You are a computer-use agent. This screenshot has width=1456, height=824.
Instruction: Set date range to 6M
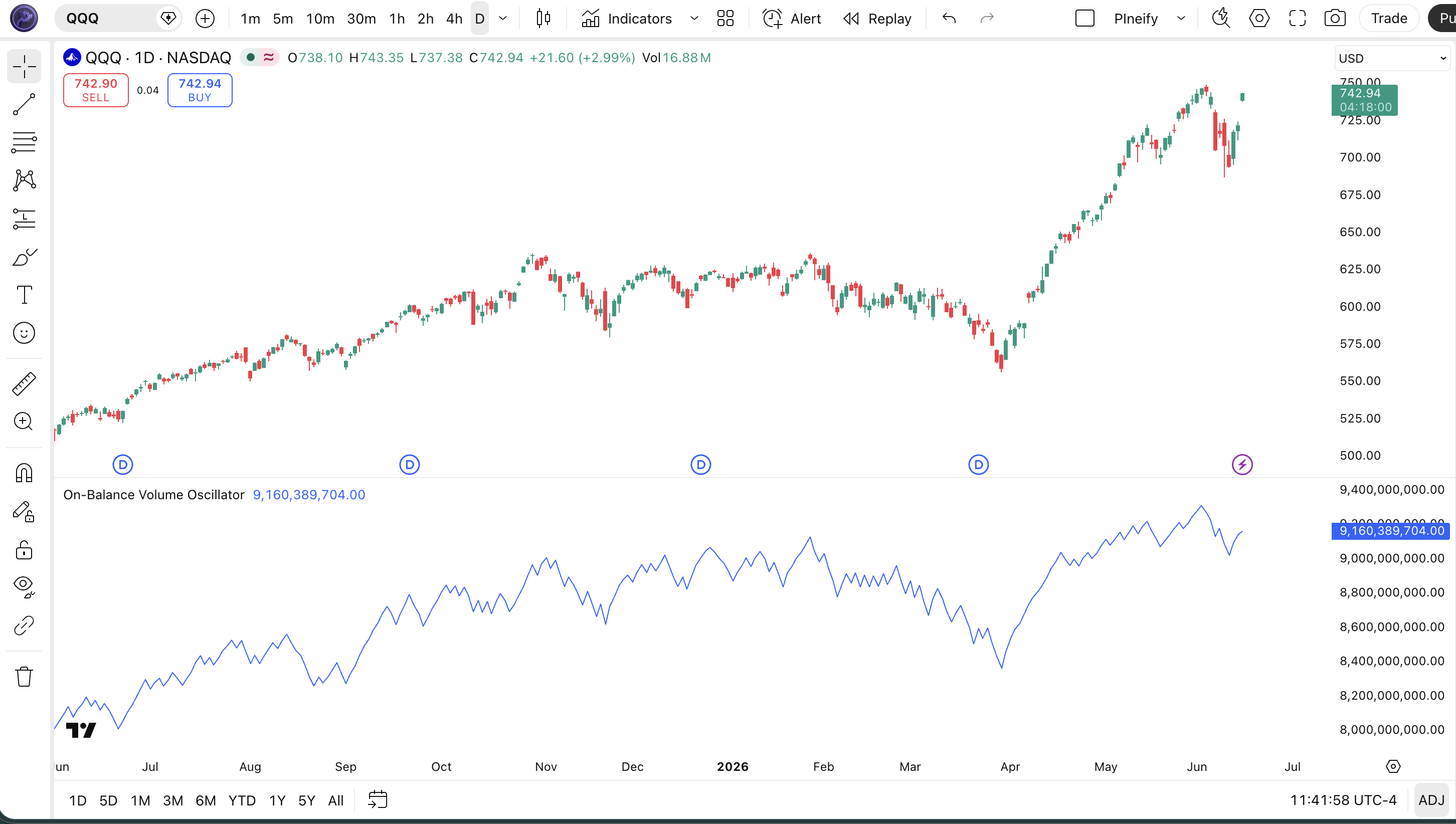click(206, 800)
